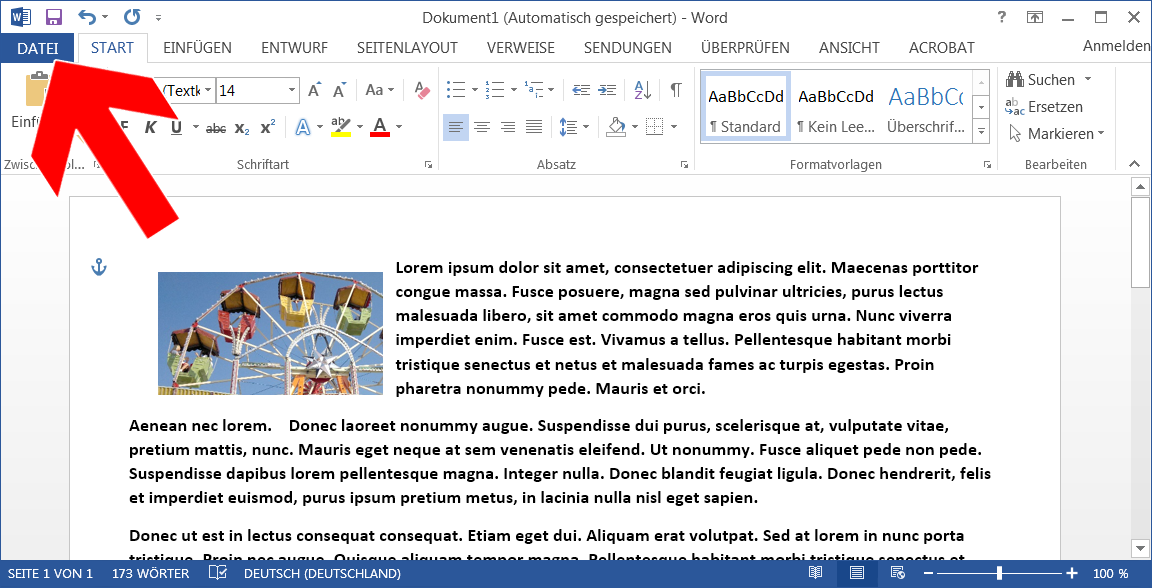Click Anmelden to sign in
Image resolution: width=1152 pixels, height=588 pixels.
(1116, 46)
